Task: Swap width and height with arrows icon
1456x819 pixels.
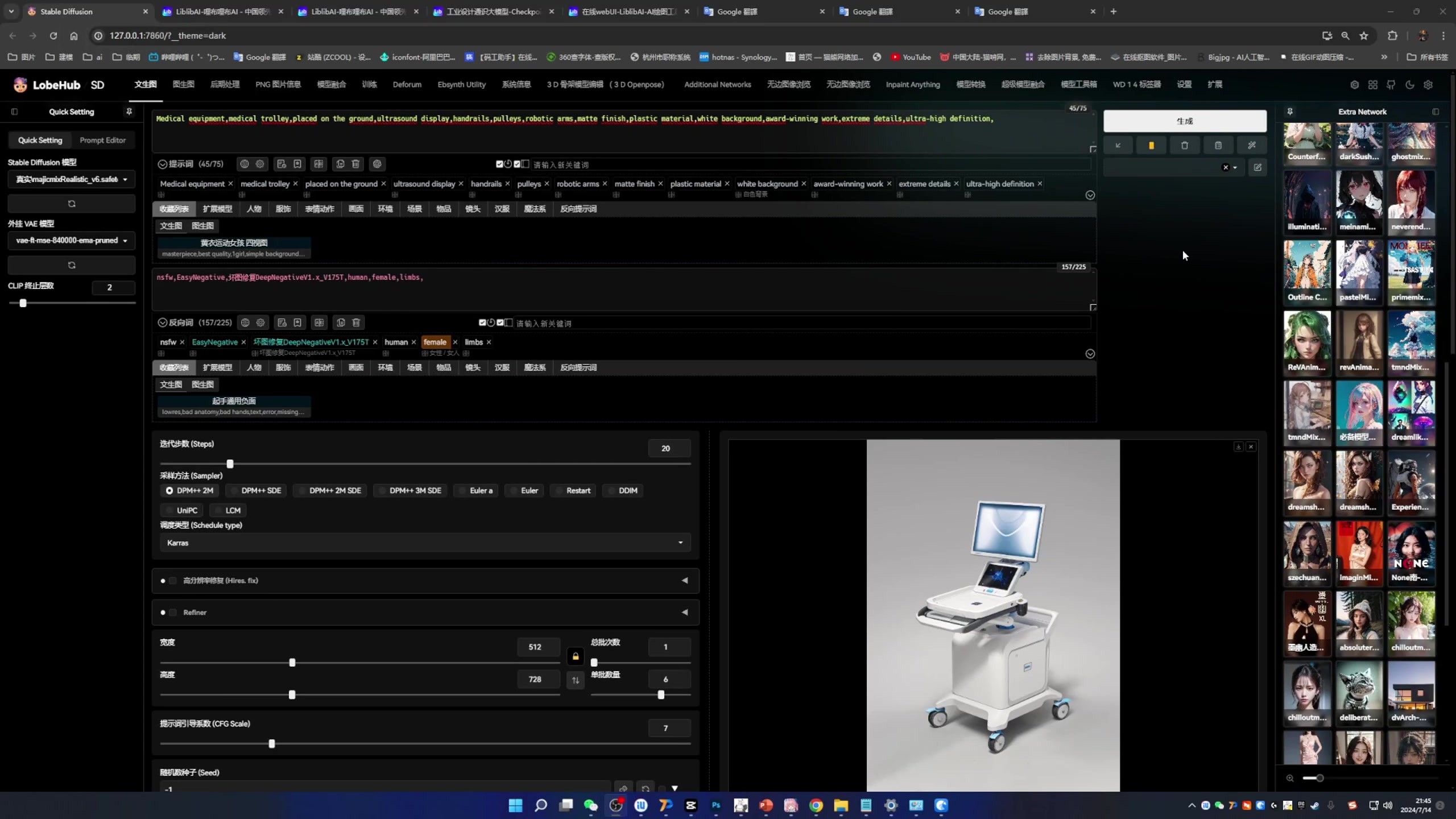Action: point(576,680)
